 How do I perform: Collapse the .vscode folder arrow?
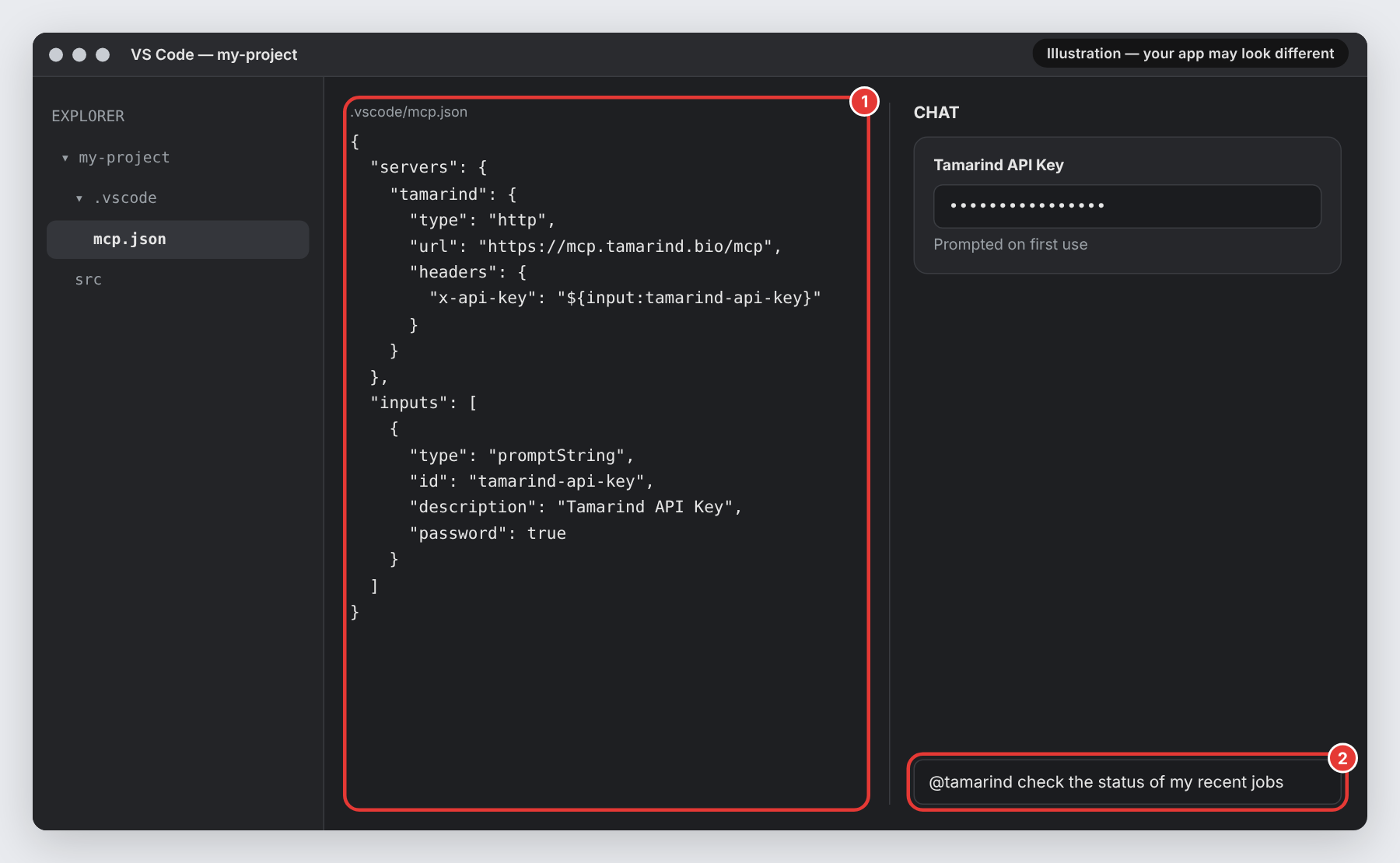click(x=79, y=198)
